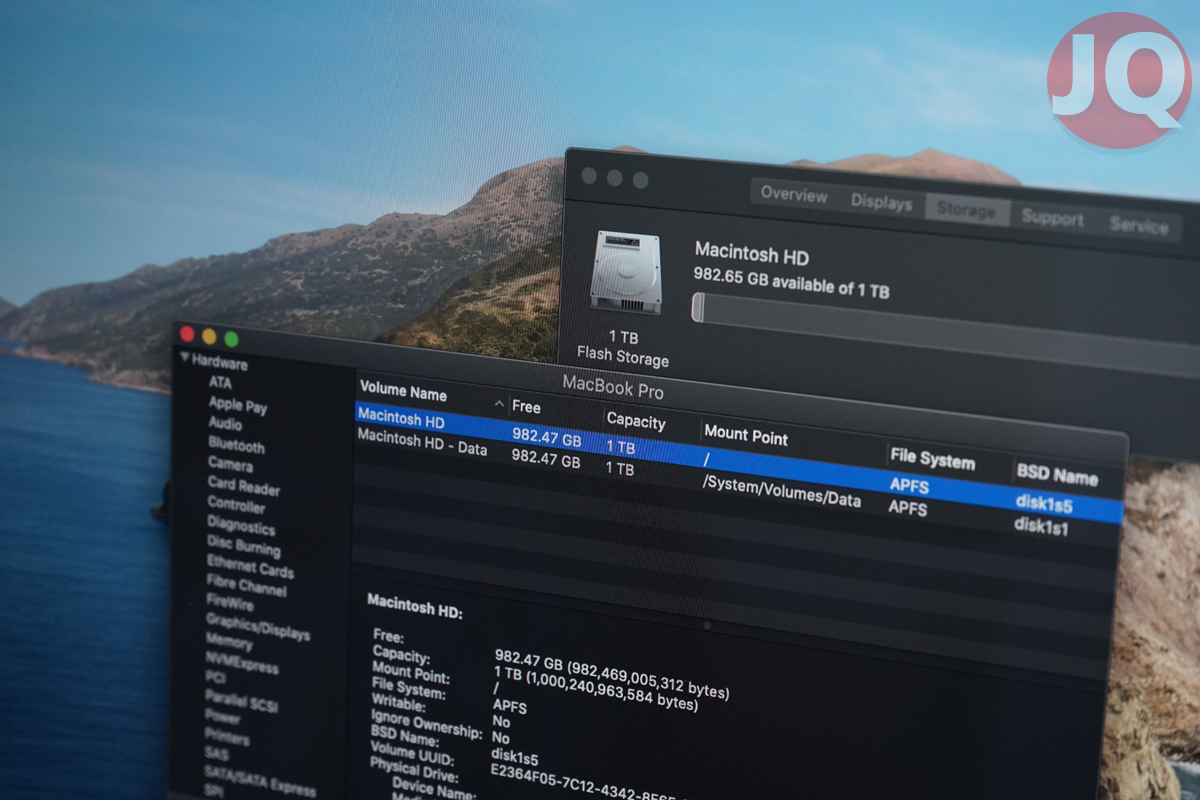Click the /System/Volumes/Data mount point cell
The image size is (1200, 800).
coord(782,492)
